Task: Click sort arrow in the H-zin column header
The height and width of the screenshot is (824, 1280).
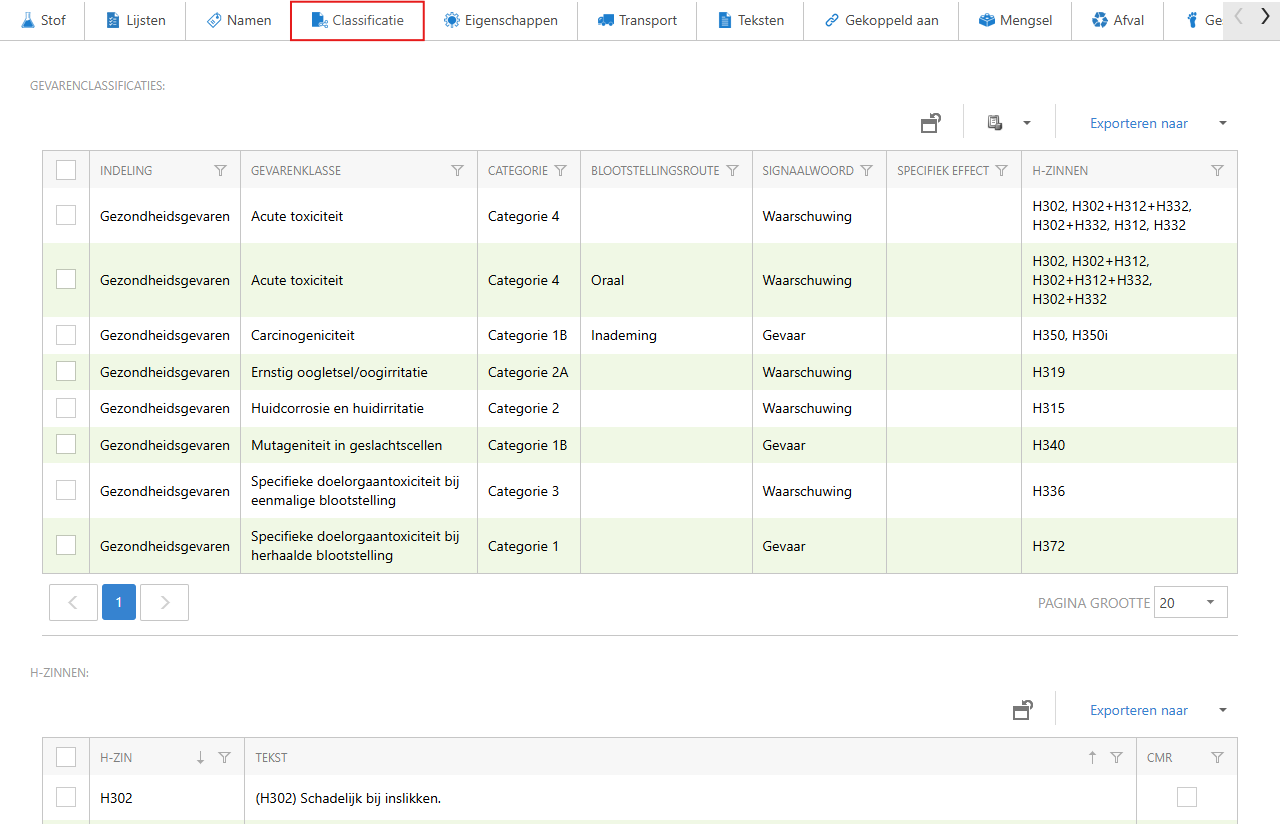Action: tap(200, 758)
